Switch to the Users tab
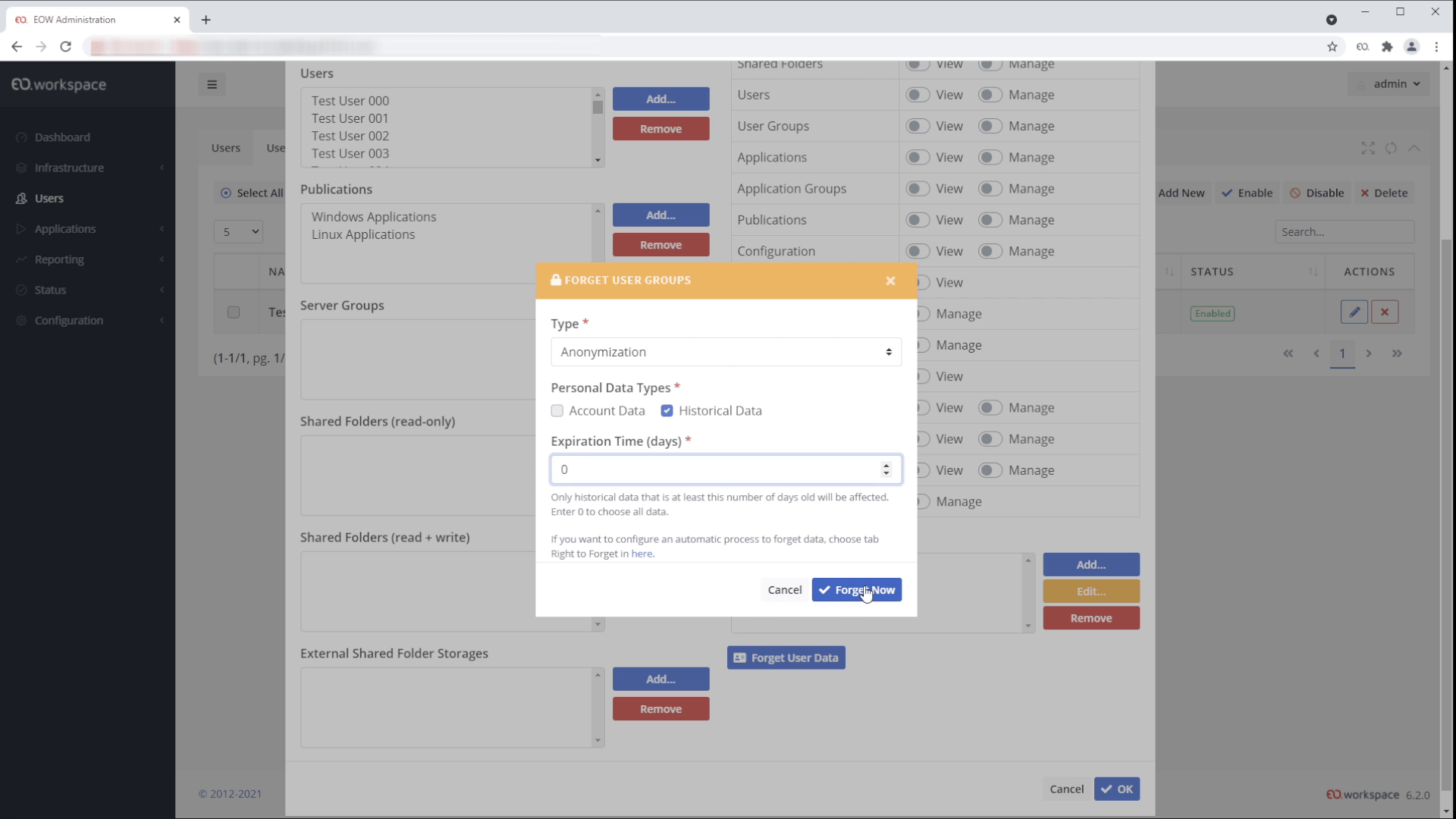This screenshot has width=1456, height=819. (x=226, y=148)
